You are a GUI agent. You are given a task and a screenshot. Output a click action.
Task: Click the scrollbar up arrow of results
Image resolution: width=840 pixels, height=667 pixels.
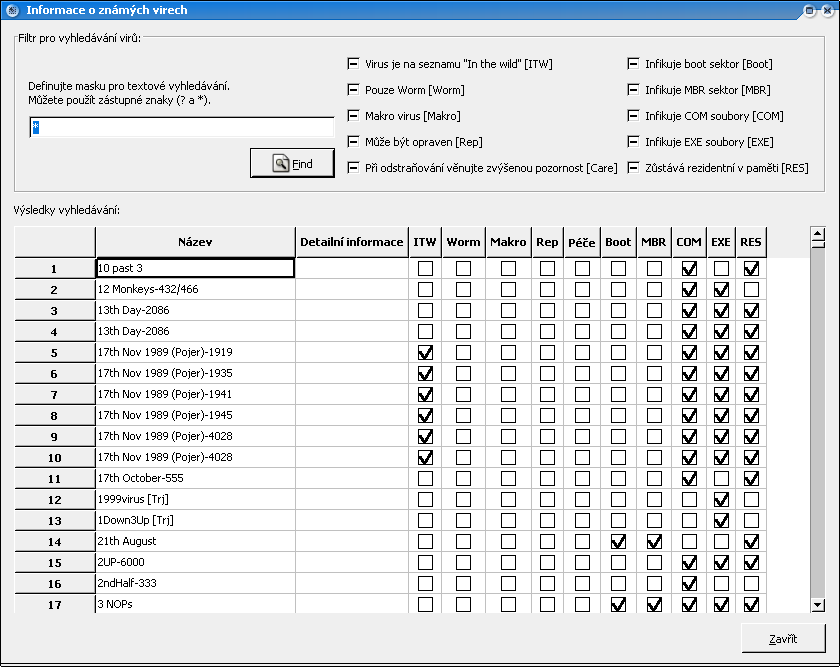click(x=818, y=234)
